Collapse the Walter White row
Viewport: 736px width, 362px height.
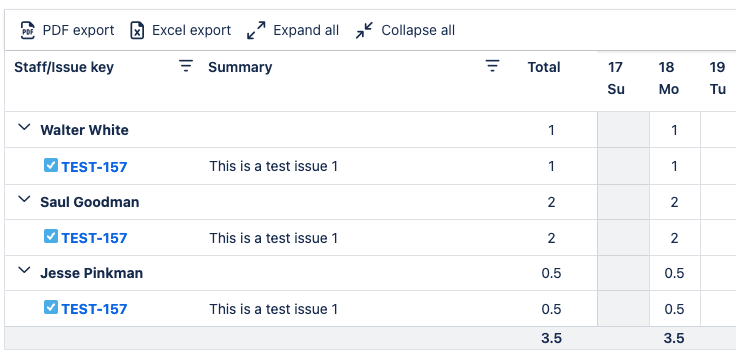24,127
